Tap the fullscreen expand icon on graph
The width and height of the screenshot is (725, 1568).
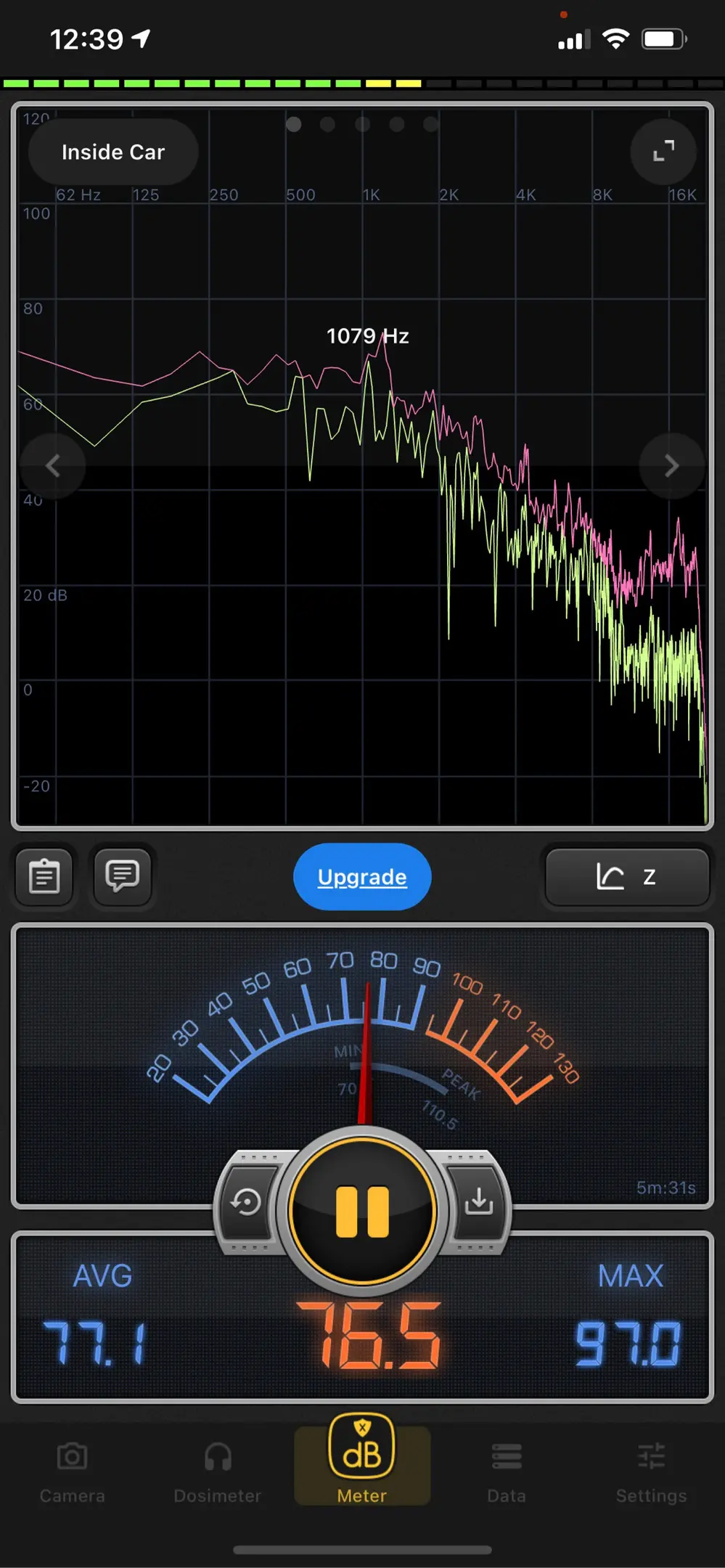pyautogui.click(x=663, y=151)
